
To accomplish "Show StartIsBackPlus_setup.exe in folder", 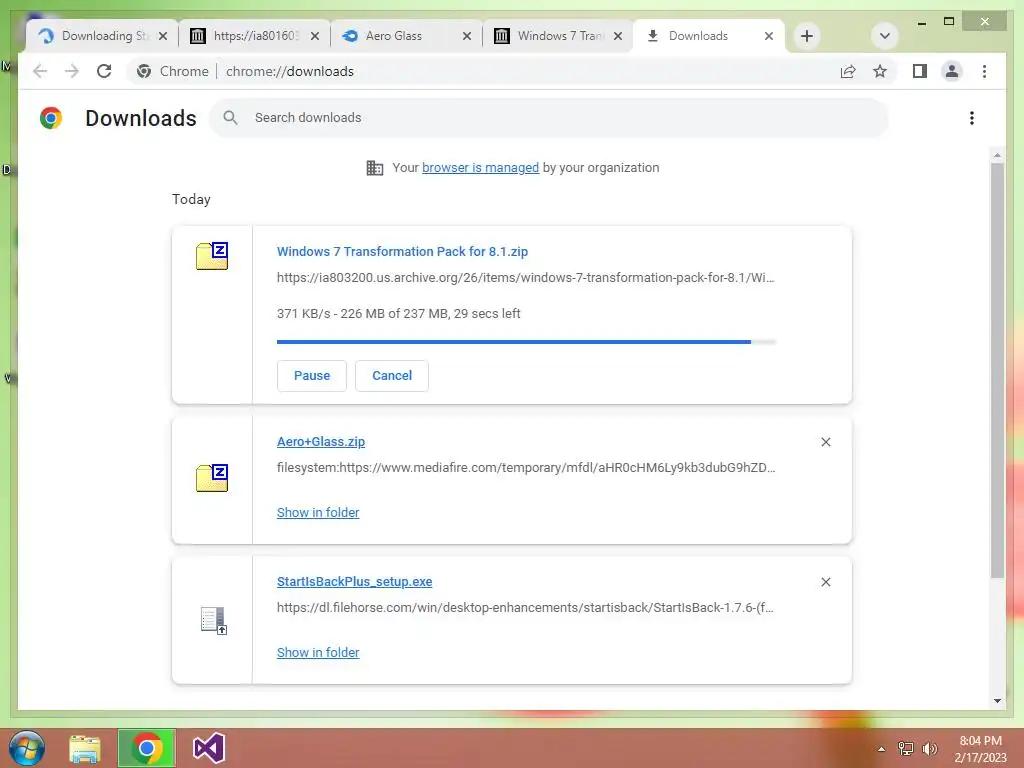I will (x=318, y=652).
